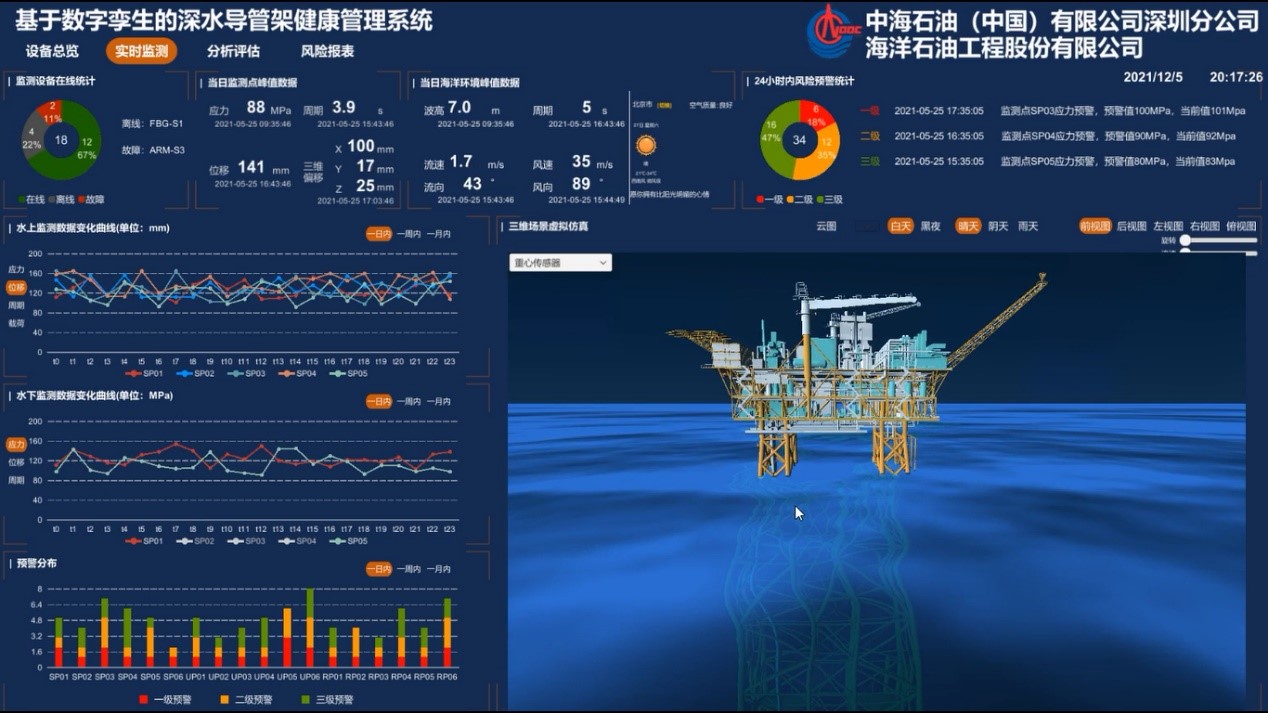The image size is (1268, 713).
Task: Click the city switch icon next to 北京市
Action: (664, 105)
